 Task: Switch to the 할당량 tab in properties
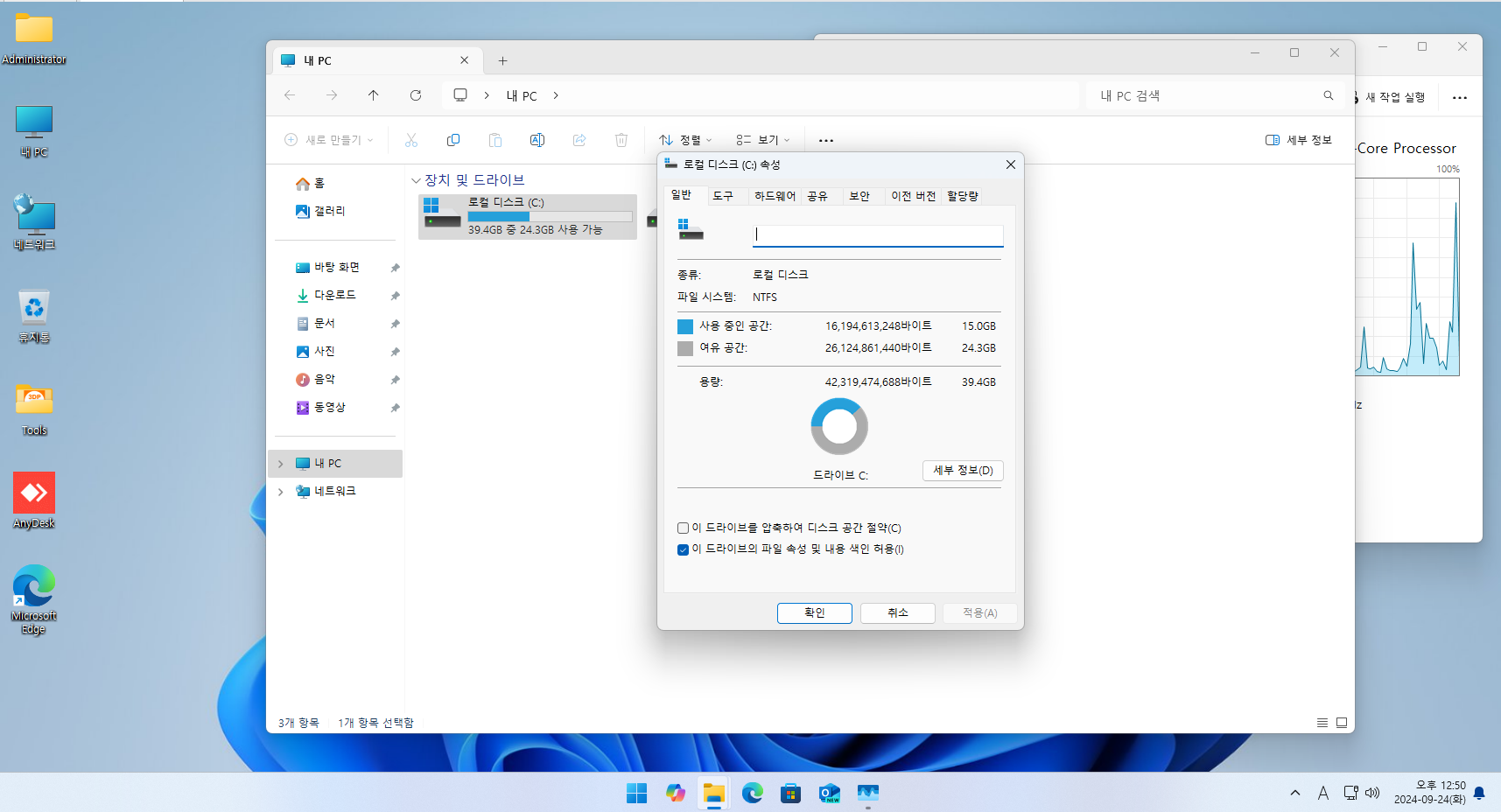963,196
